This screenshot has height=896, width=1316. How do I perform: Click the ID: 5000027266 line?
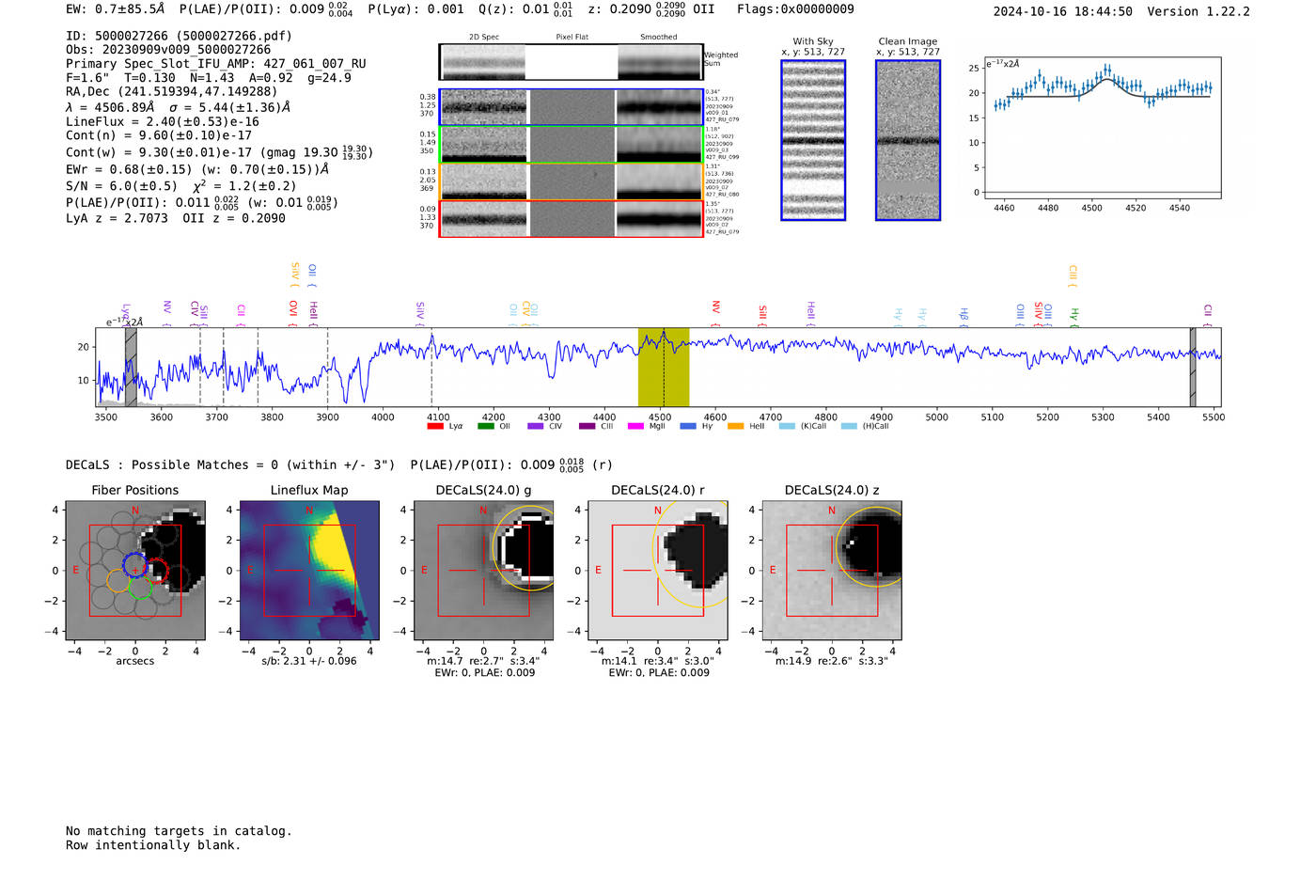click(179, 36)
